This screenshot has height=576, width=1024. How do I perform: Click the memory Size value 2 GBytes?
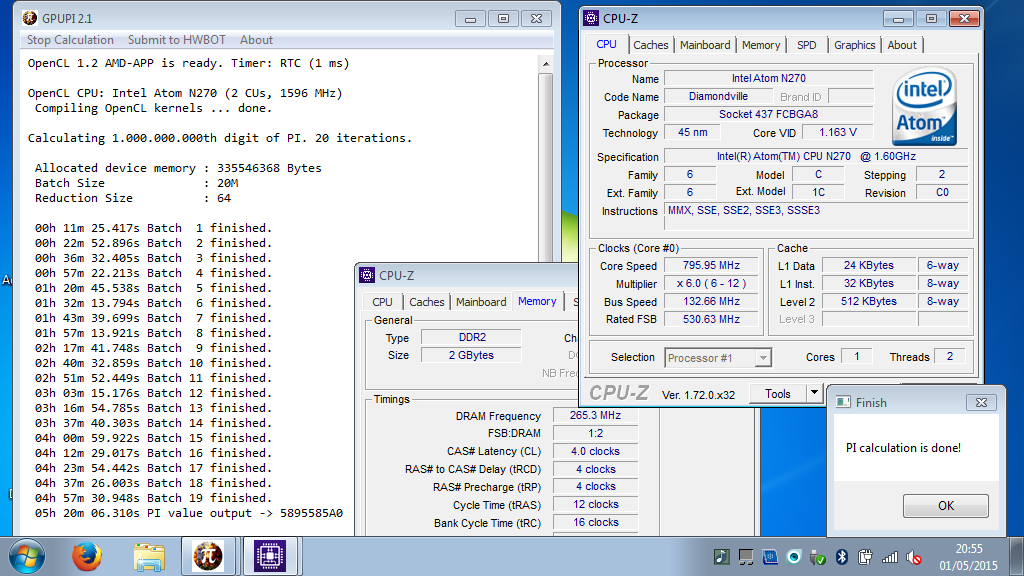click(472, 355)
